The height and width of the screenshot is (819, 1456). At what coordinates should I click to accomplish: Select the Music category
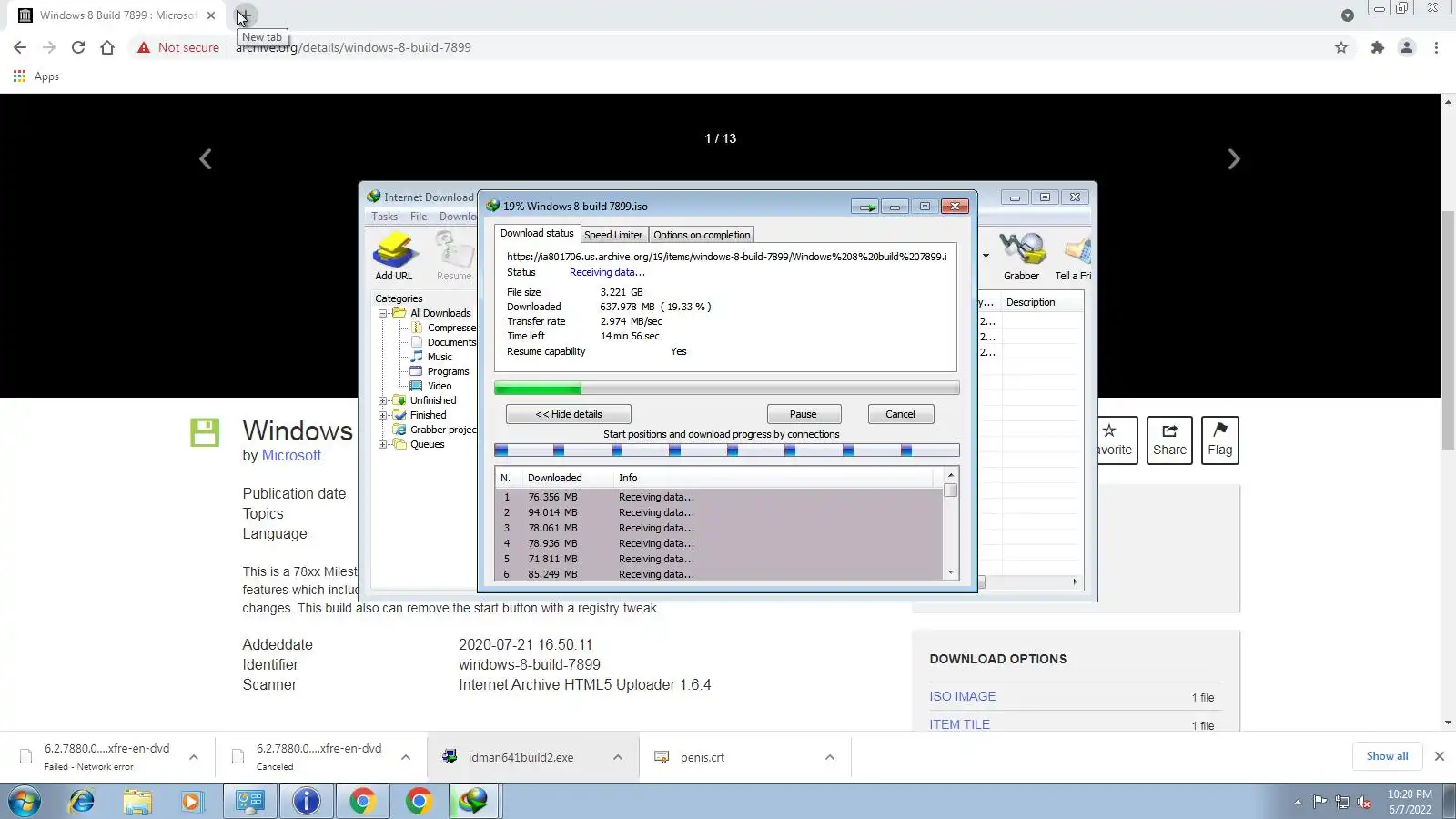440,357
